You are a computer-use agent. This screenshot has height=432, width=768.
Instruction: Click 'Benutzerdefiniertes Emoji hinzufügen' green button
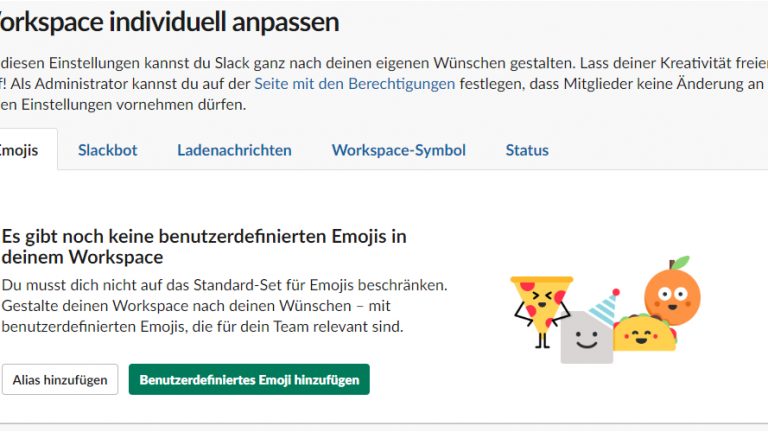249,380
